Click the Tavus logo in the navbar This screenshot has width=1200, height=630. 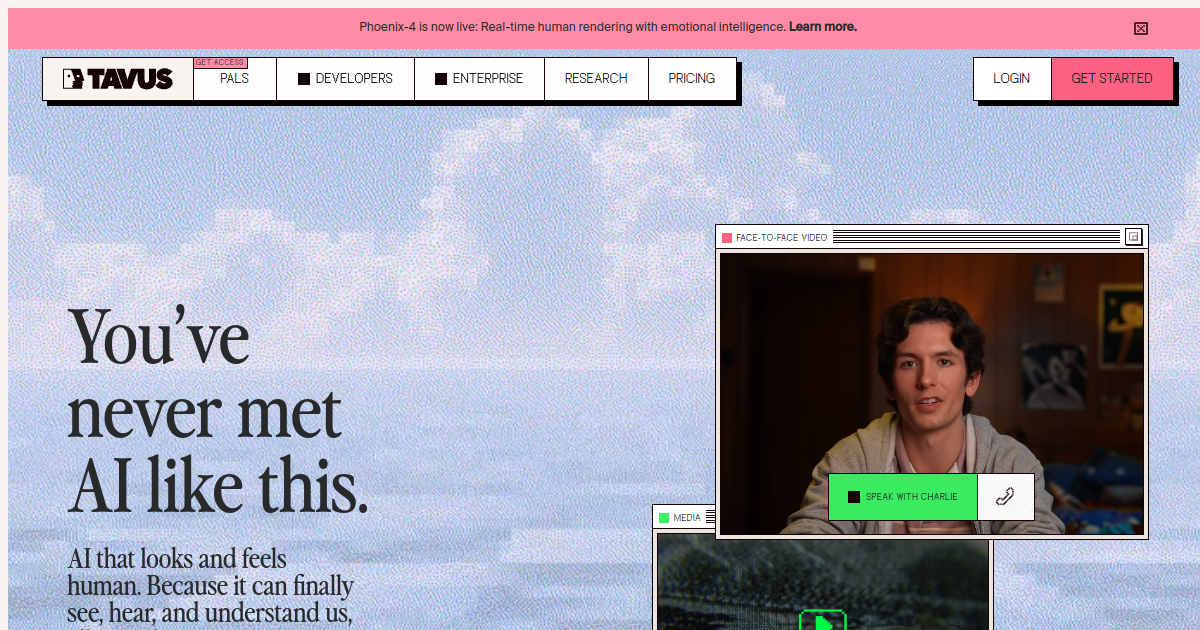[118, 79]
